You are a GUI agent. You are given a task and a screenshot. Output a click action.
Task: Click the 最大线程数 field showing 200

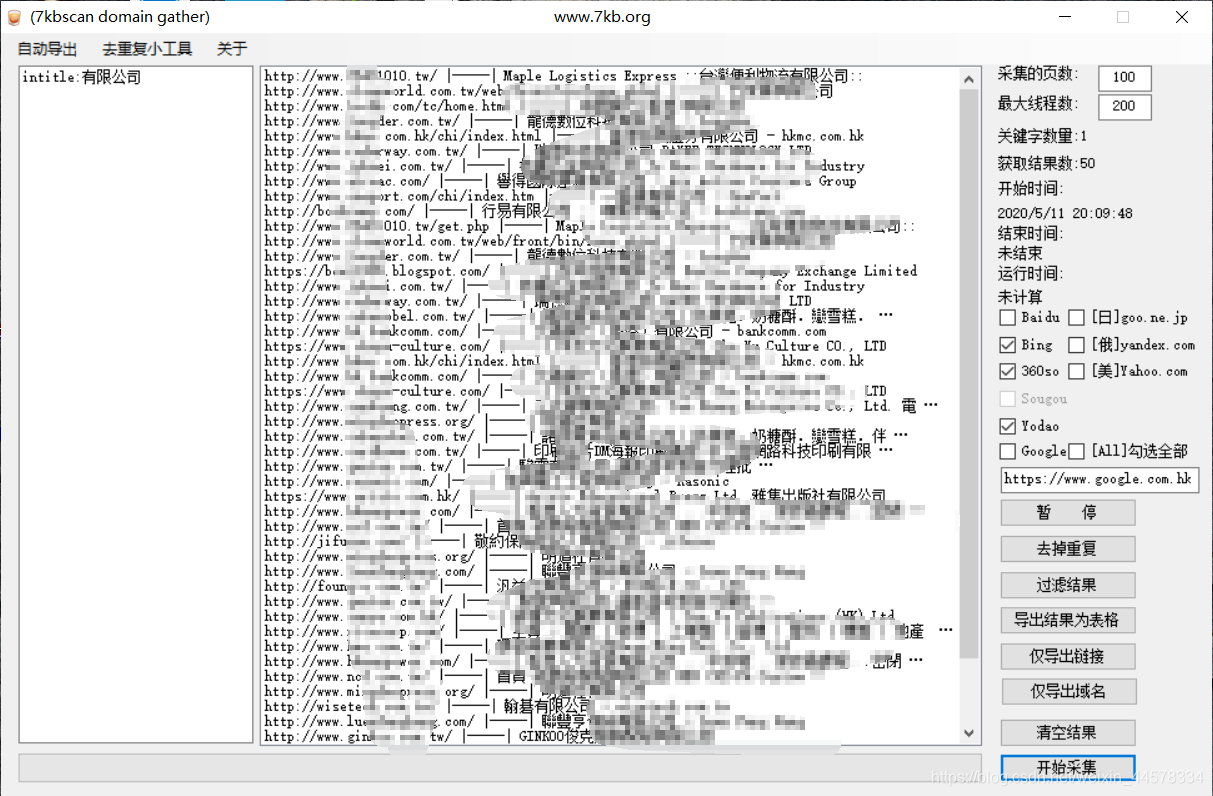click(x=1124, y=106)
